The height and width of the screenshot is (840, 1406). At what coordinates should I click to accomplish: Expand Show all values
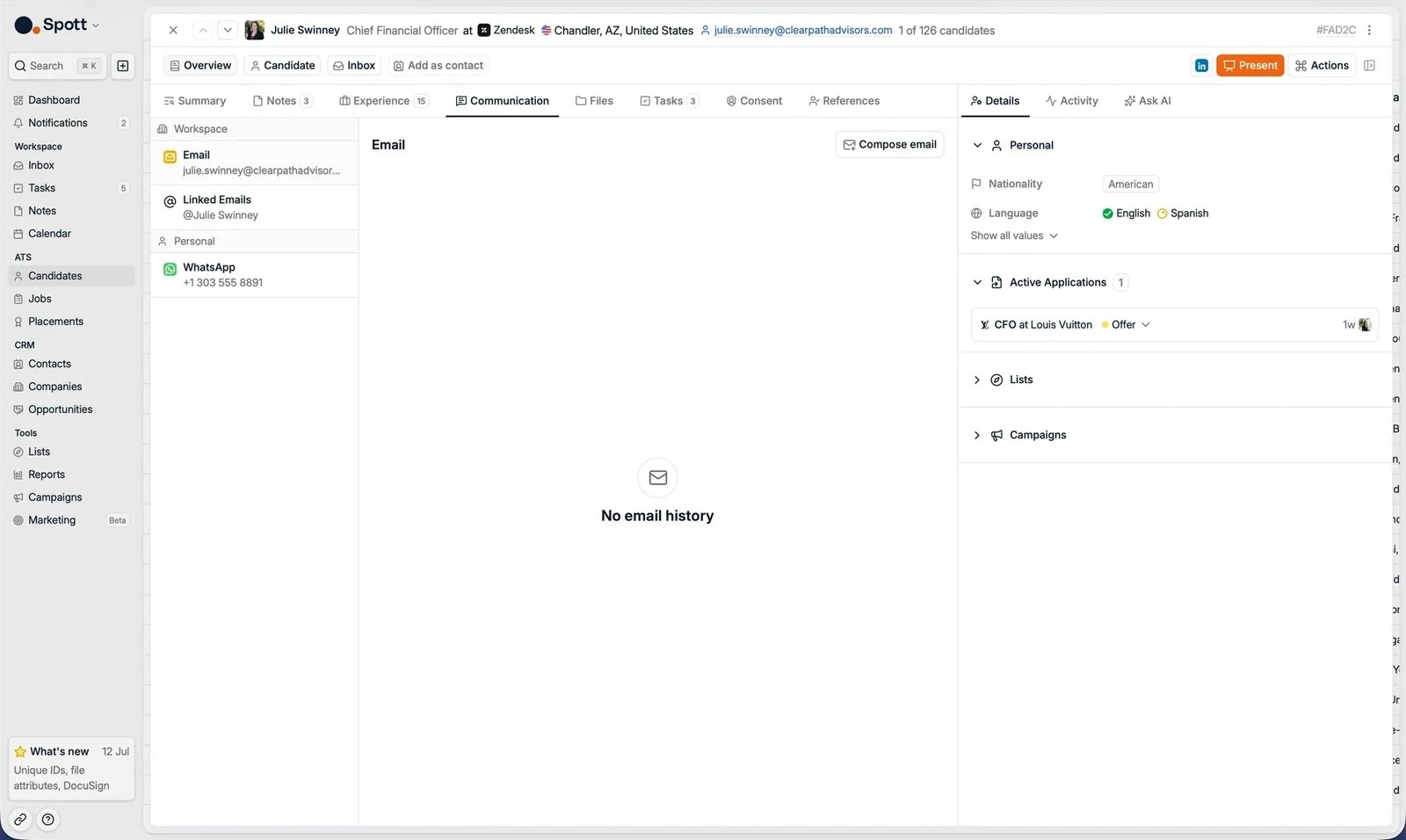tap(1014, 236)
